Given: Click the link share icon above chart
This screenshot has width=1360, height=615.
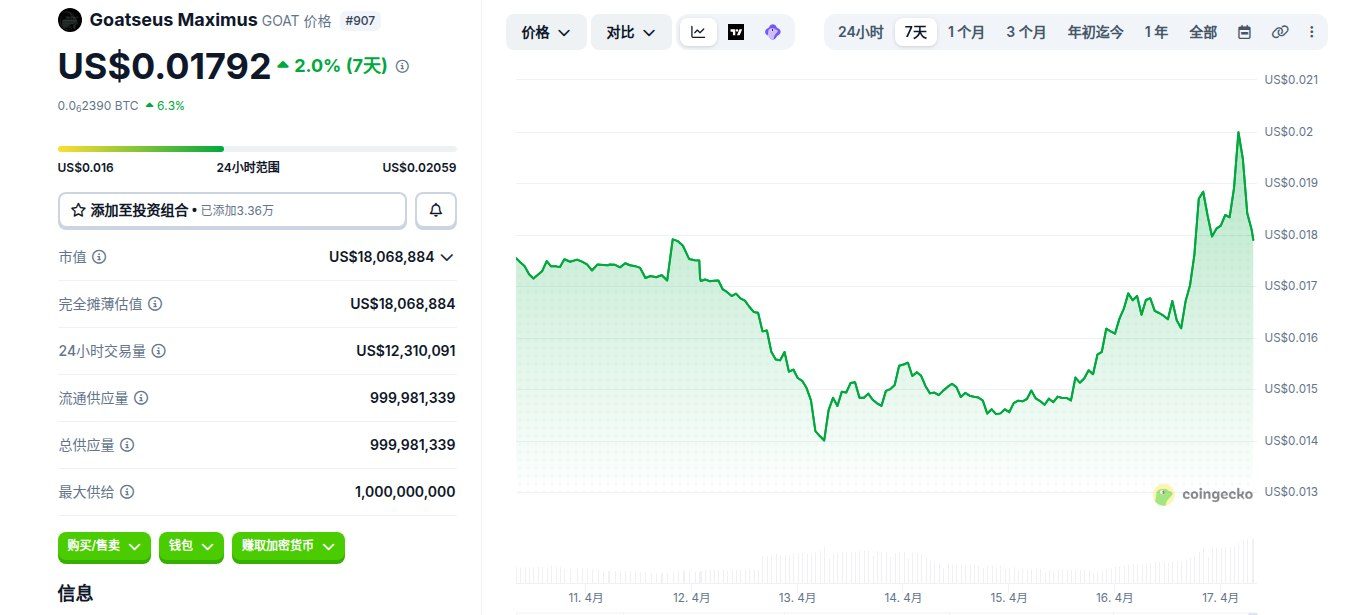Looking at the screenshot, I should click(1279, 32).
